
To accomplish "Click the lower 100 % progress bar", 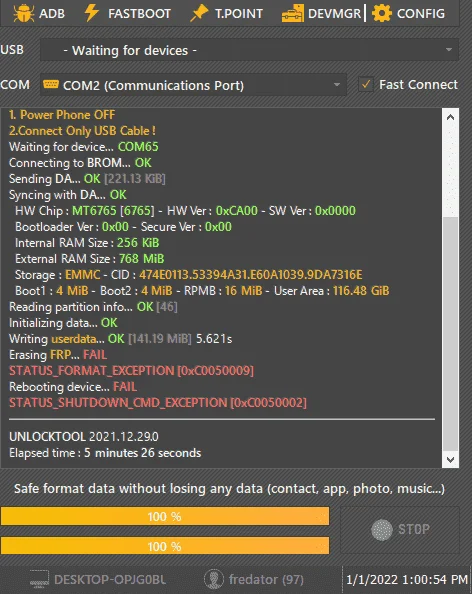I will pyautogui.click(x=165, y=546).
